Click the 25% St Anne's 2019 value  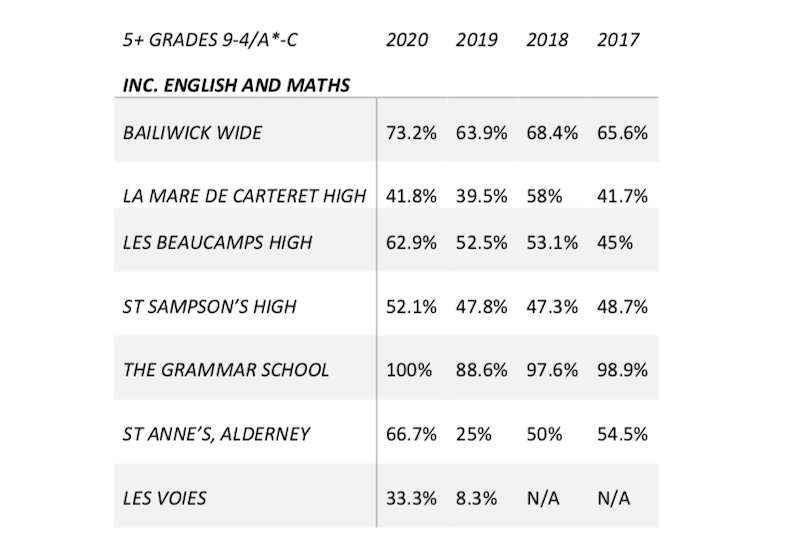(x=474, y=434)
